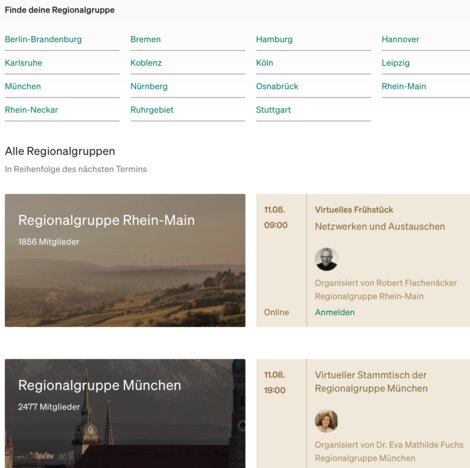
Task: Click the Organisiert von Dr. Eva Mathilde Fuchs text
Action: coord(389,445)
